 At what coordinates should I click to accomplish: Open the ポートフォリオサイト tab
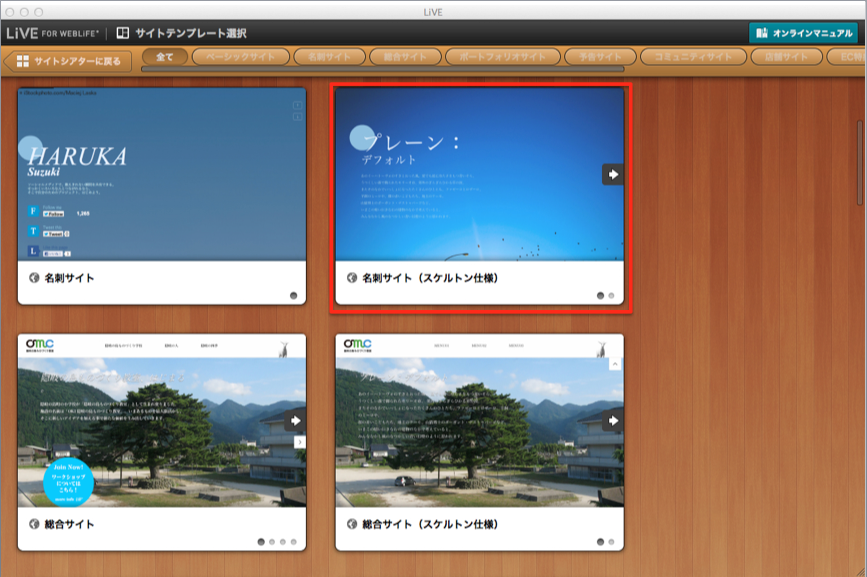pyautogui.click(x=503, y=57)
